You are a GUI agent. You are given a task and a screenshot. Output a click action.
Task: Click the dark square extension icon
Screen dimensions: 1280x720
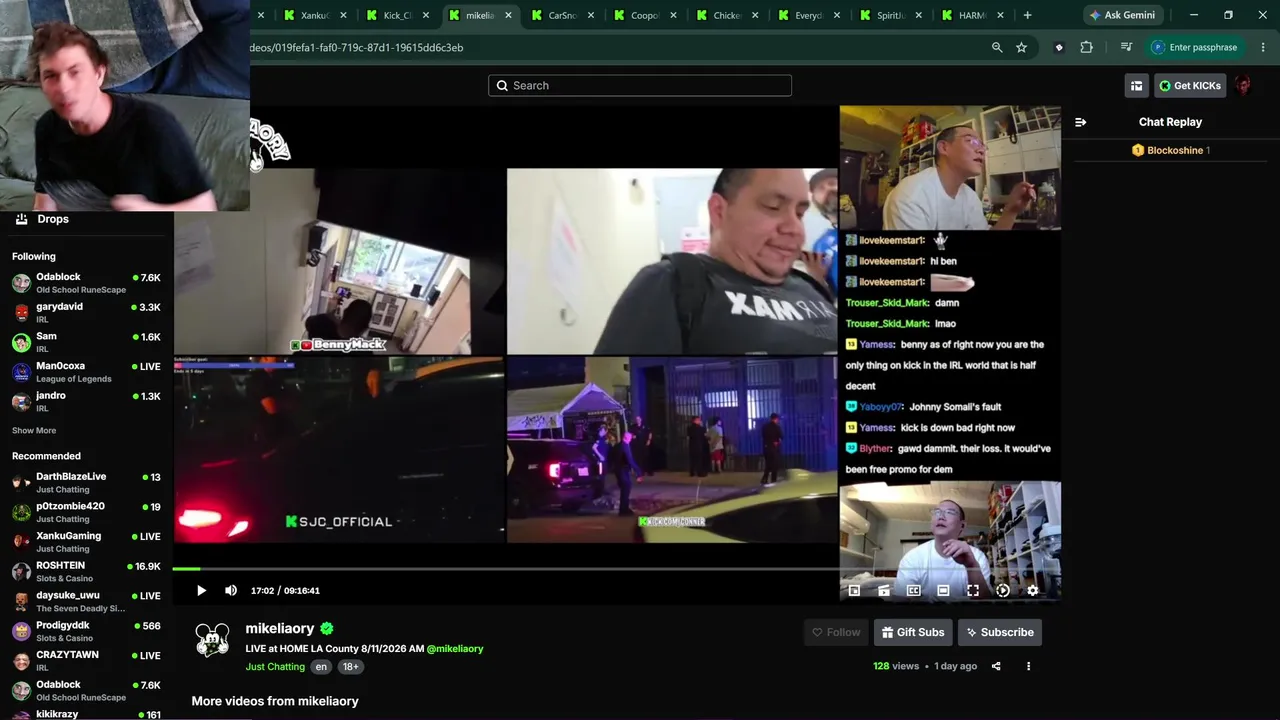pyautogui.click(x=1059, y=47)
